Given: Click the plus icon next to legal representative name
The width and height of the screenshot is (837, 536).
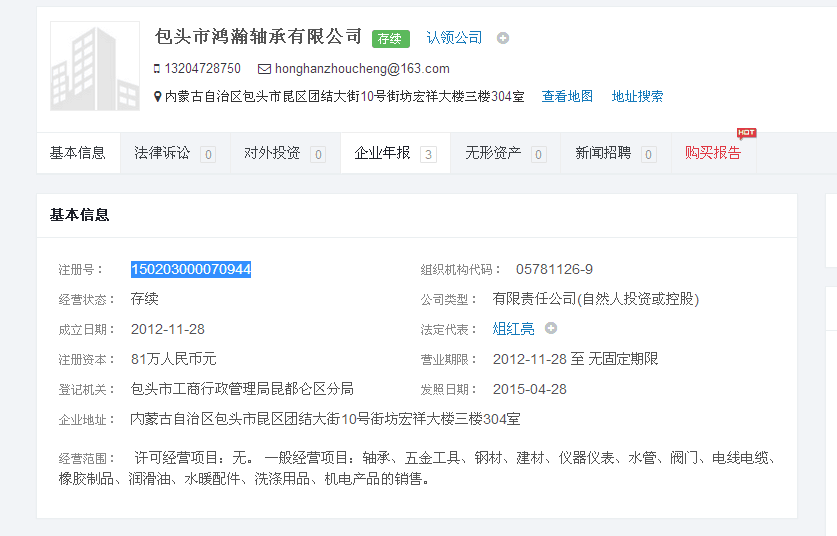Looking at the screenshot, I should pyautogui.click(x=551, y=328).
